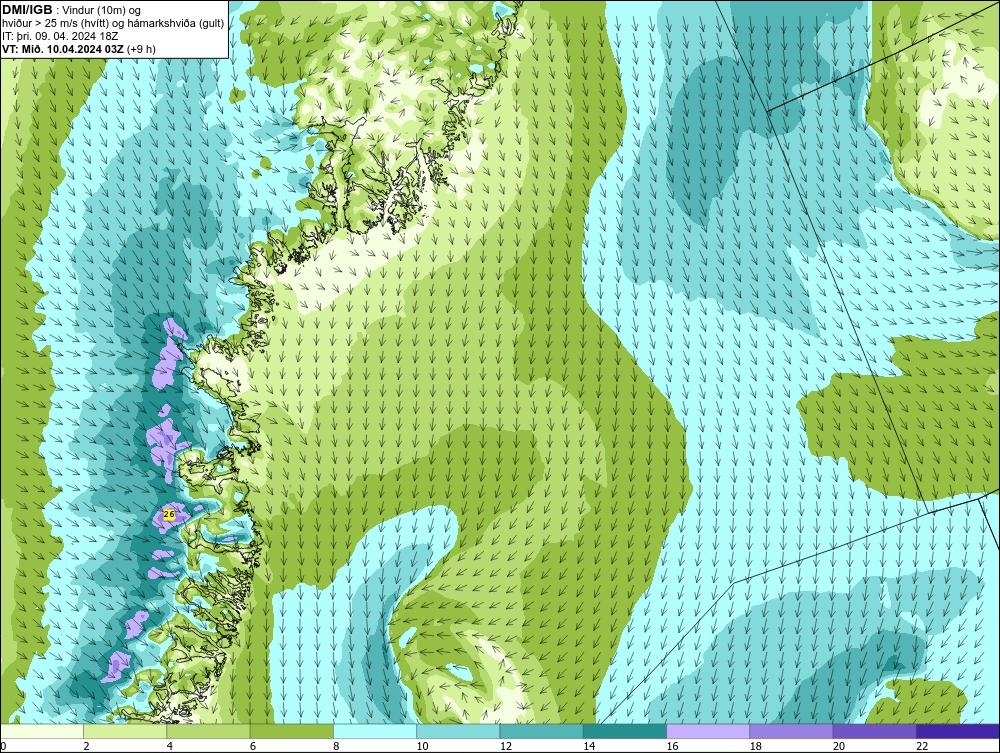Viewport: 1000px width, 753px height.
Task: Click the '14' scale label
Action: [x=589, y=747]
